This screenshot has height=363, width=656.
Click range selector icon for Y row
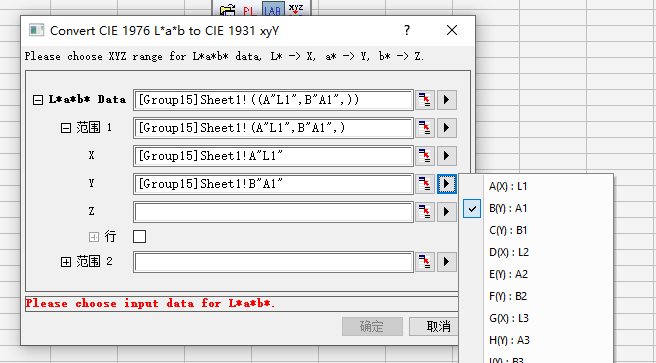coord(425,184)
